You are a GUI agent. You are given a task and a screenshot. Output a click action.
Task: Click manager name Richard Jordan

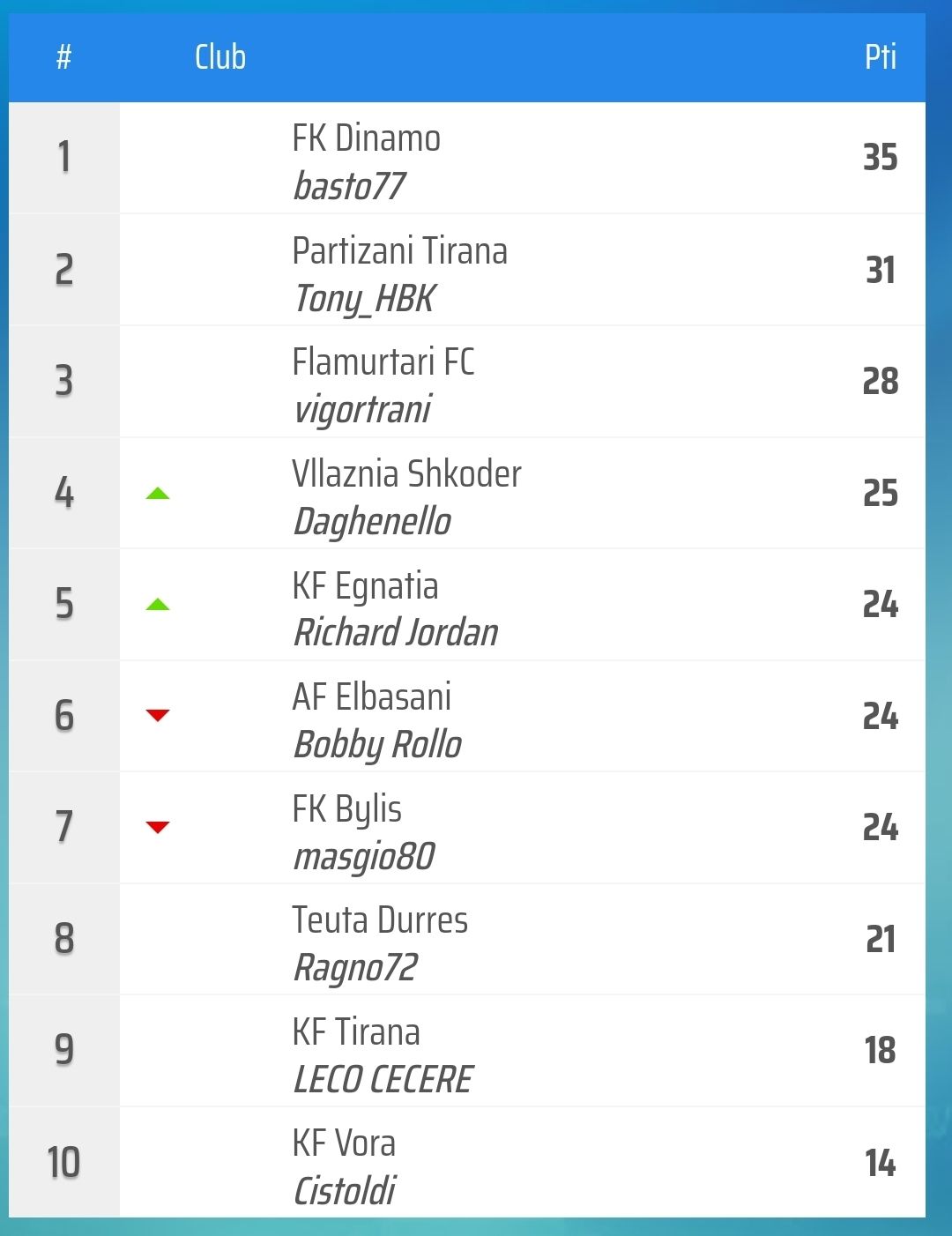(x=396, y=632)
